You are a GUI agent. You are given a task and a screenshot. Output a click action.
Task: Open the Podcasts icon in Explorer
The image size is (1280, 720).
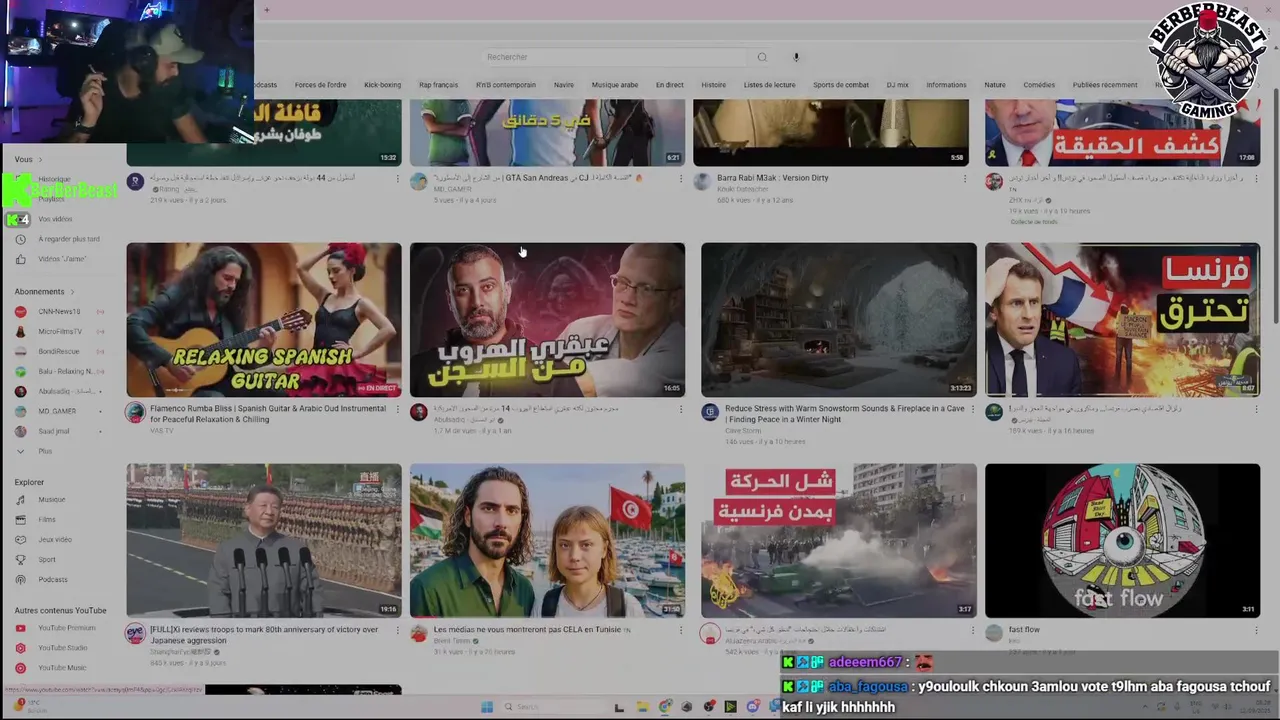(x=20, y=580)
